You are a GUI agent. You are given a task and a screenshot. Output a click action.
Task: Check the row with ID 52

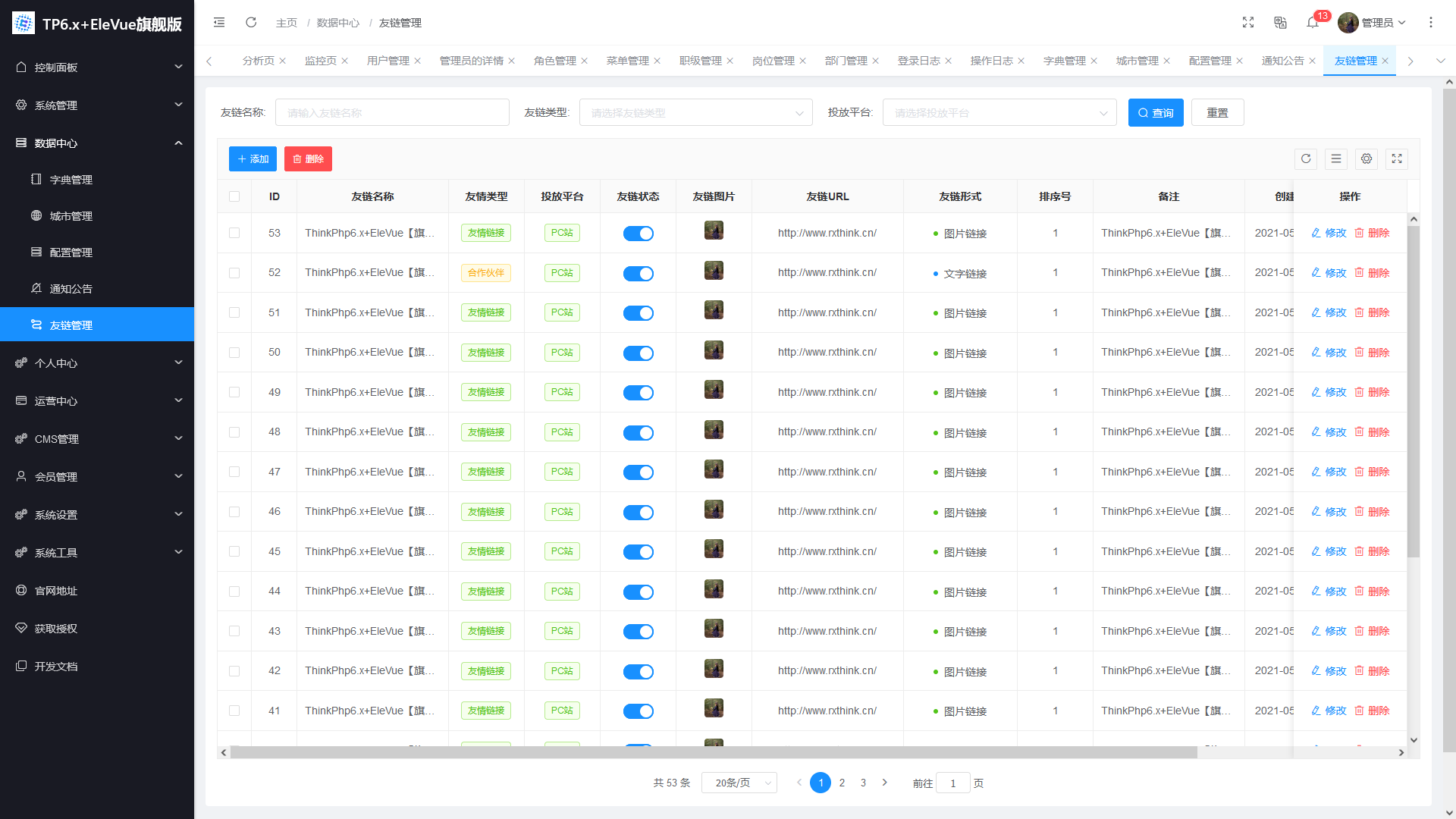pos(234,273)
